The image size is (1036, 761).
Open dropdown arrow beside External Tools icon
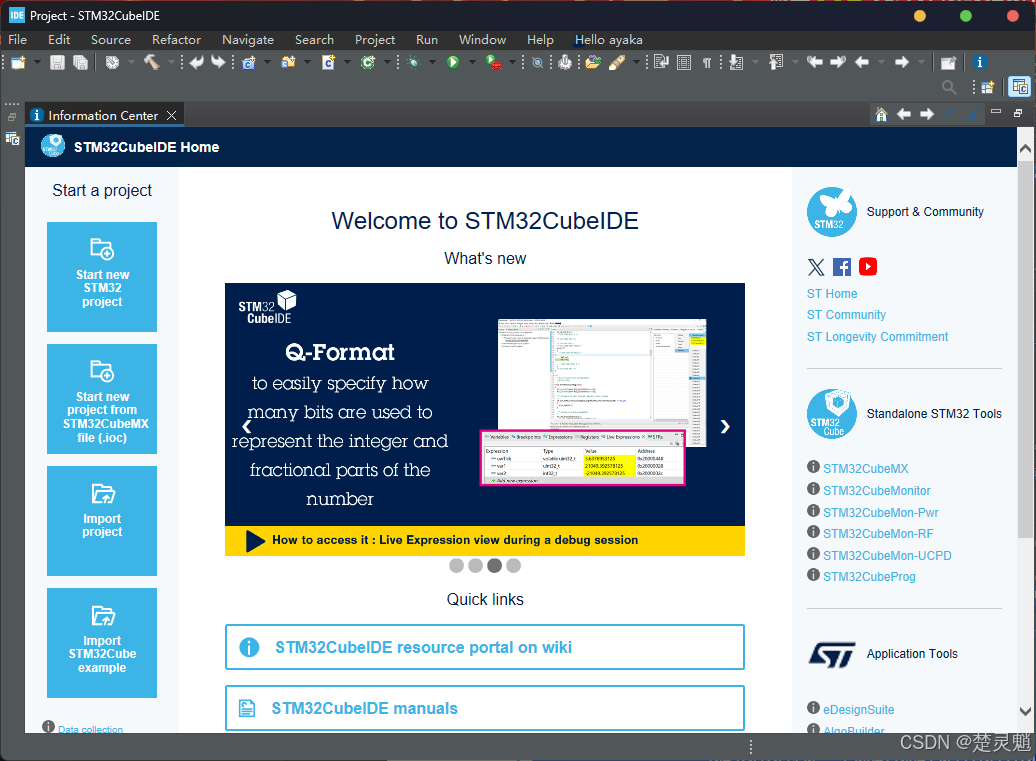pyautogui.click(x=513, y=62)
